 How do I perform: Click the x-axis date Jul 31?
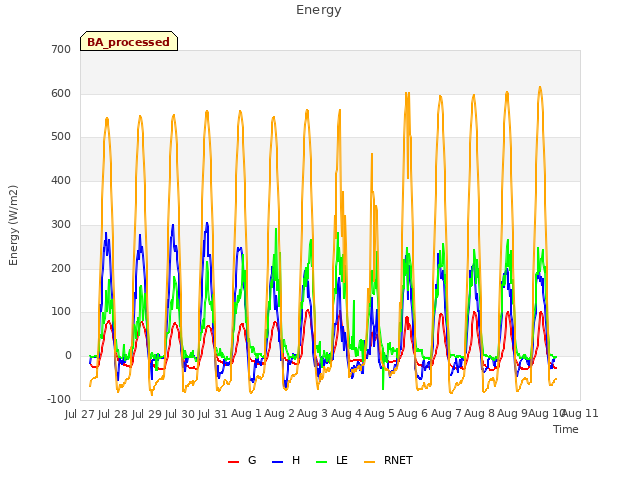pos(213,414)
